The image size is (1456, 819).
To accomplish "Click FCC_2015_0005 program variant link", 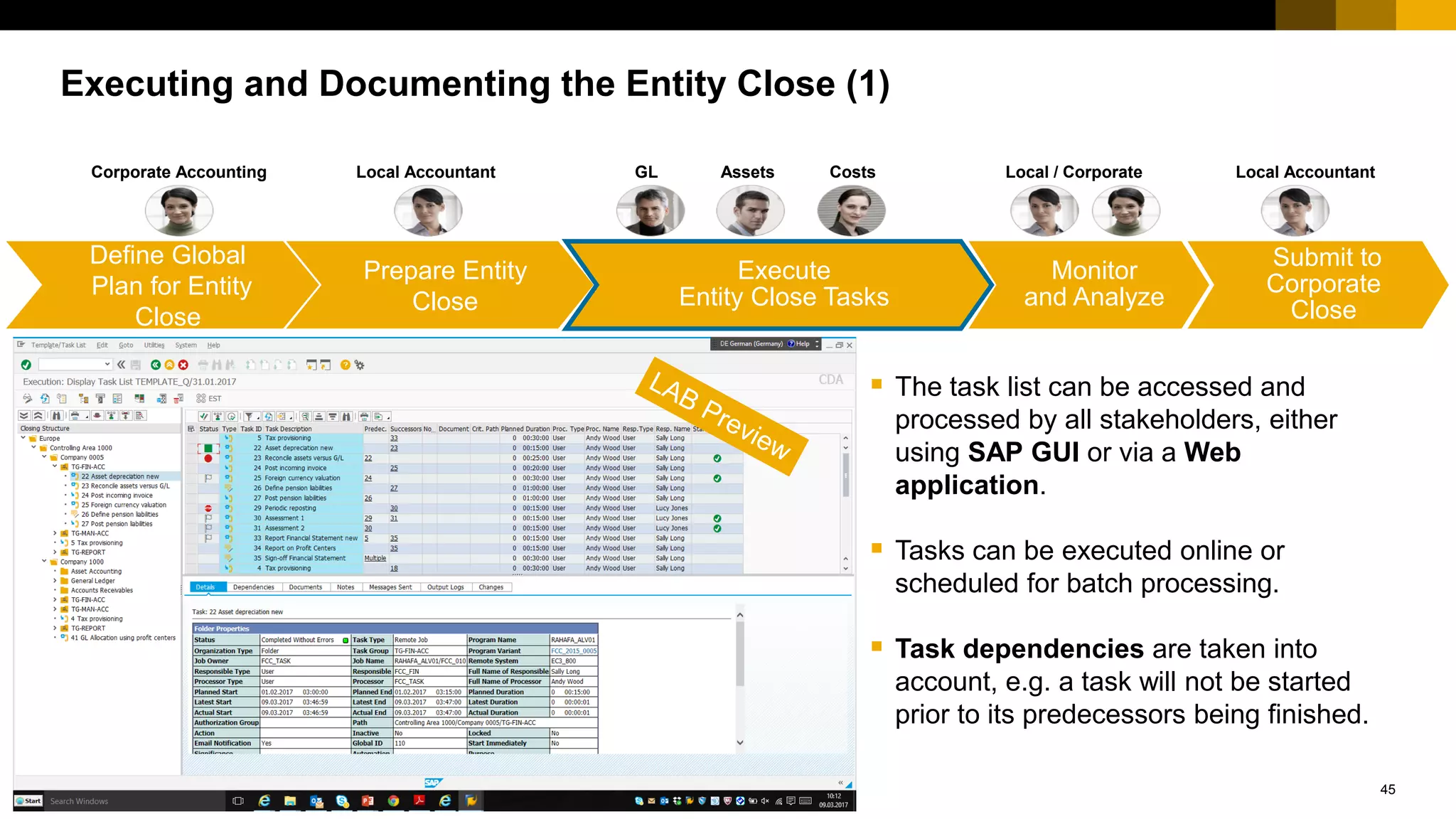I will coord(574,651).
